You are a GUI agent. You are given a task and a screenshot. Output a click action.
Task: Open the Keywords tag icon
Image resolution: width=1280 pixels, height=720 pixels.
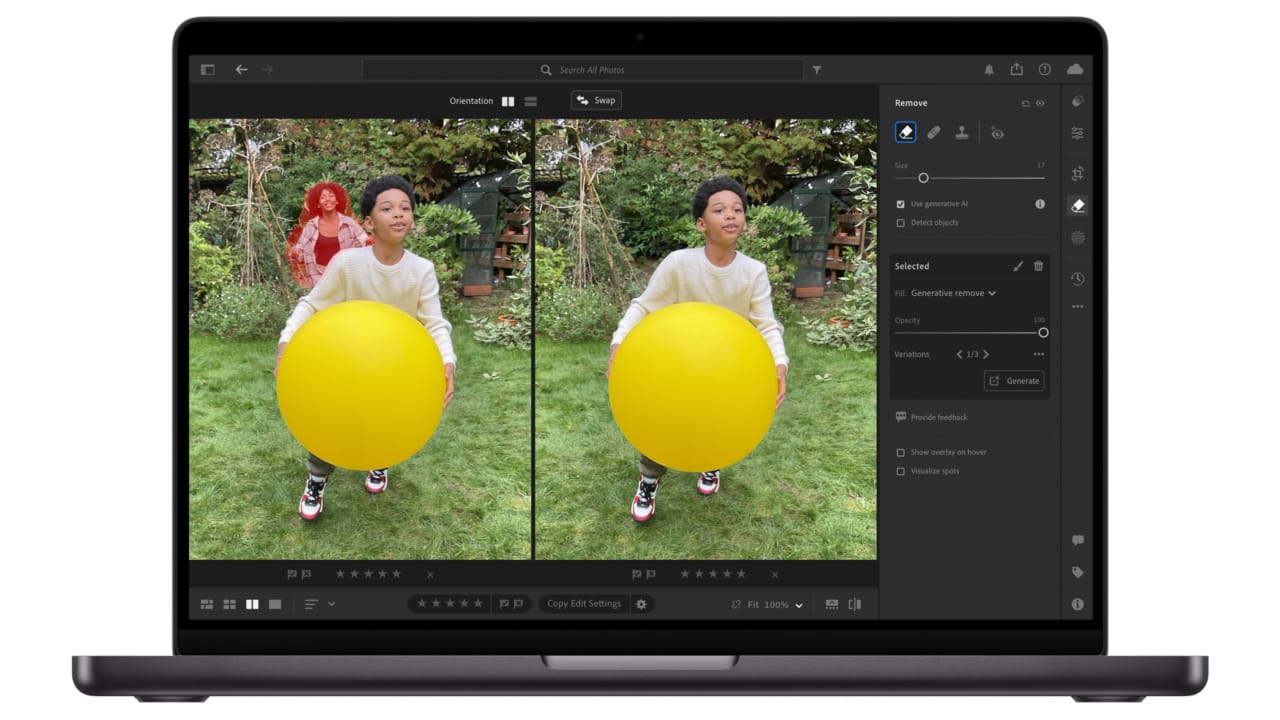click(x=1077, y=572)
